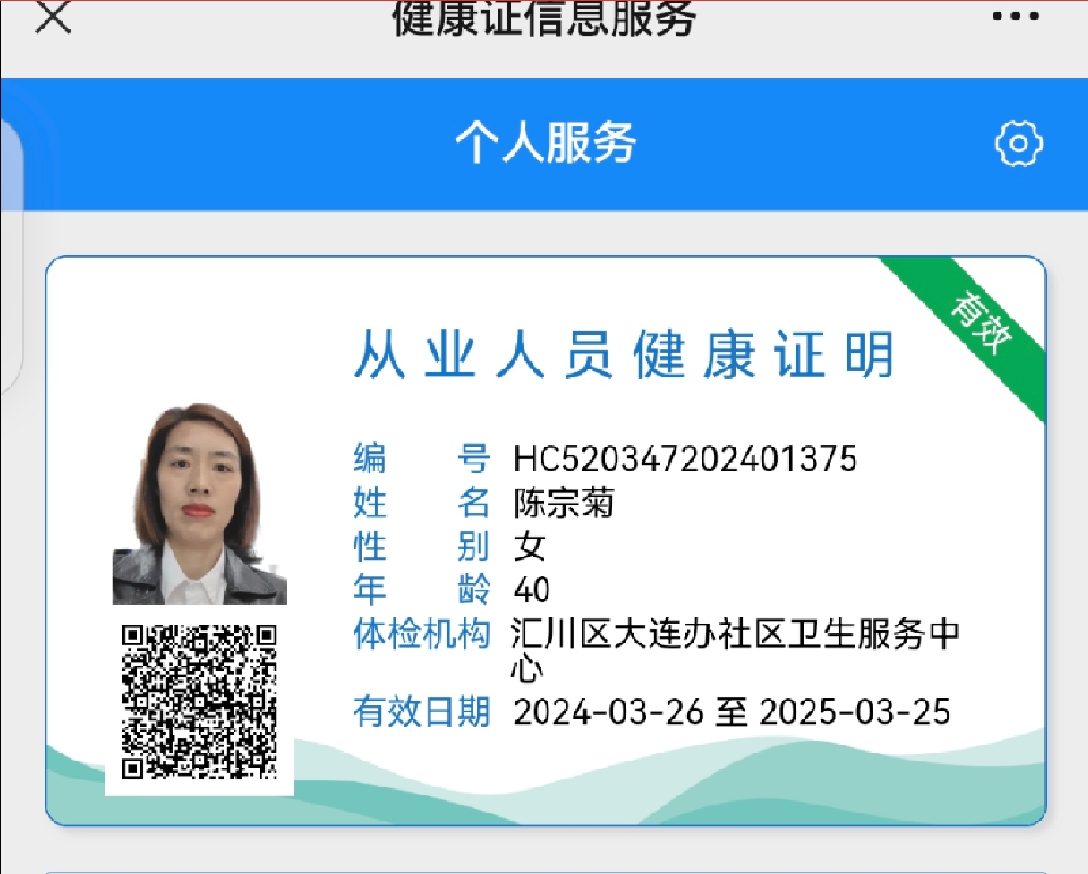This screenshot has height=874, width=1088.
Task: Tap the gender value 女
Action: [x=529, y=547]
